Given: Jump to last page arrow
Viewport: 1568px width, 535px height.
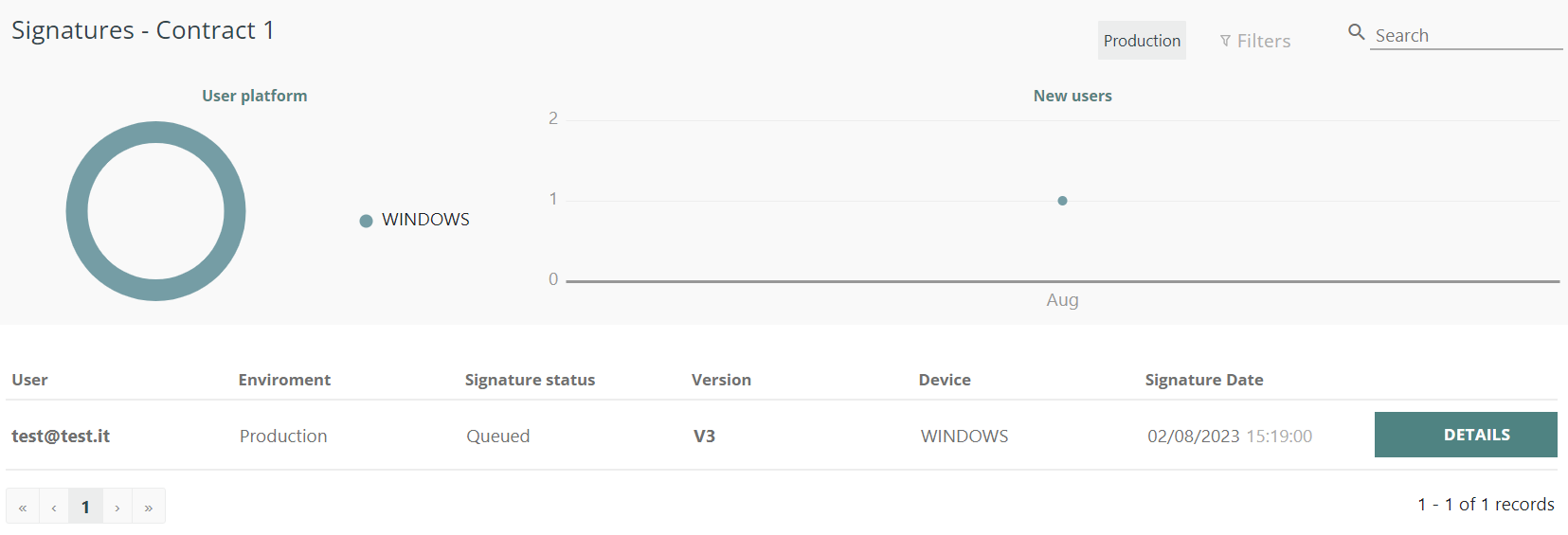Looking at the screenshot, I should point(149,508).
